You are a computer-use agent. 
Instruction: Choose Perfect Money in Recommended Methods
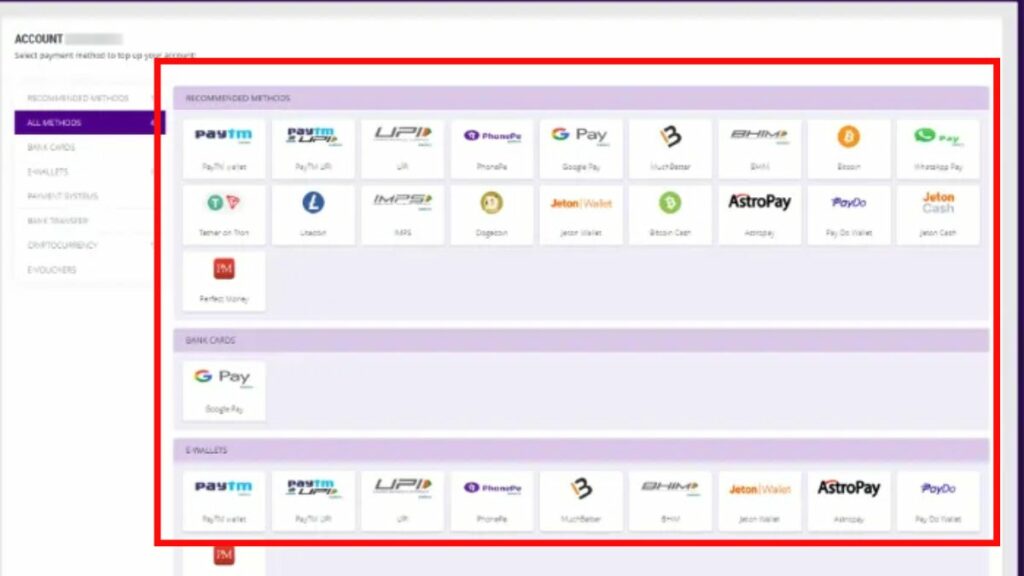(x=224, y=281)
